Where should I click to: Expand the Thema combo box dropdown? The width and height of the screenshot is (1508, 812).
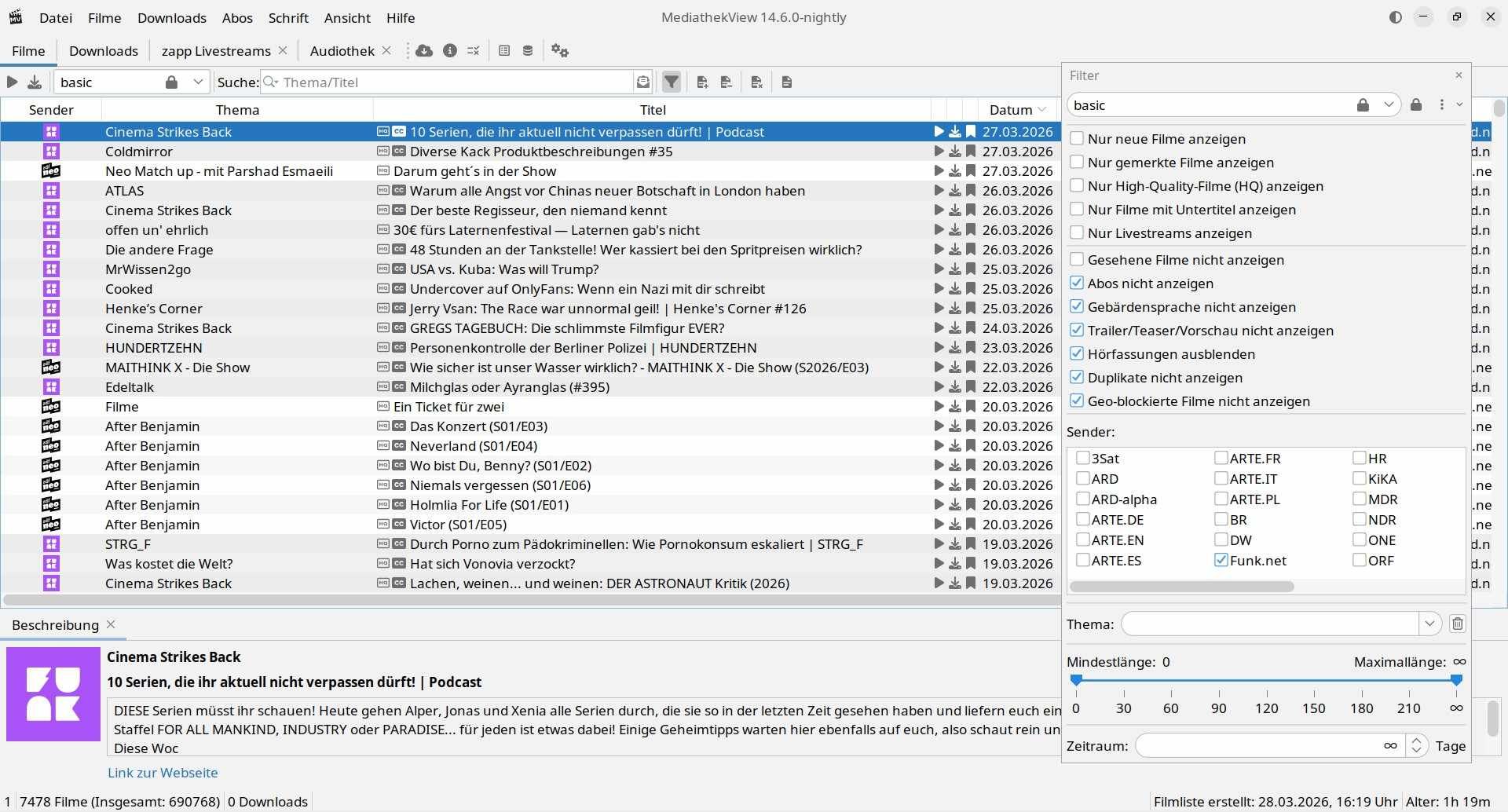point(1429,624)
